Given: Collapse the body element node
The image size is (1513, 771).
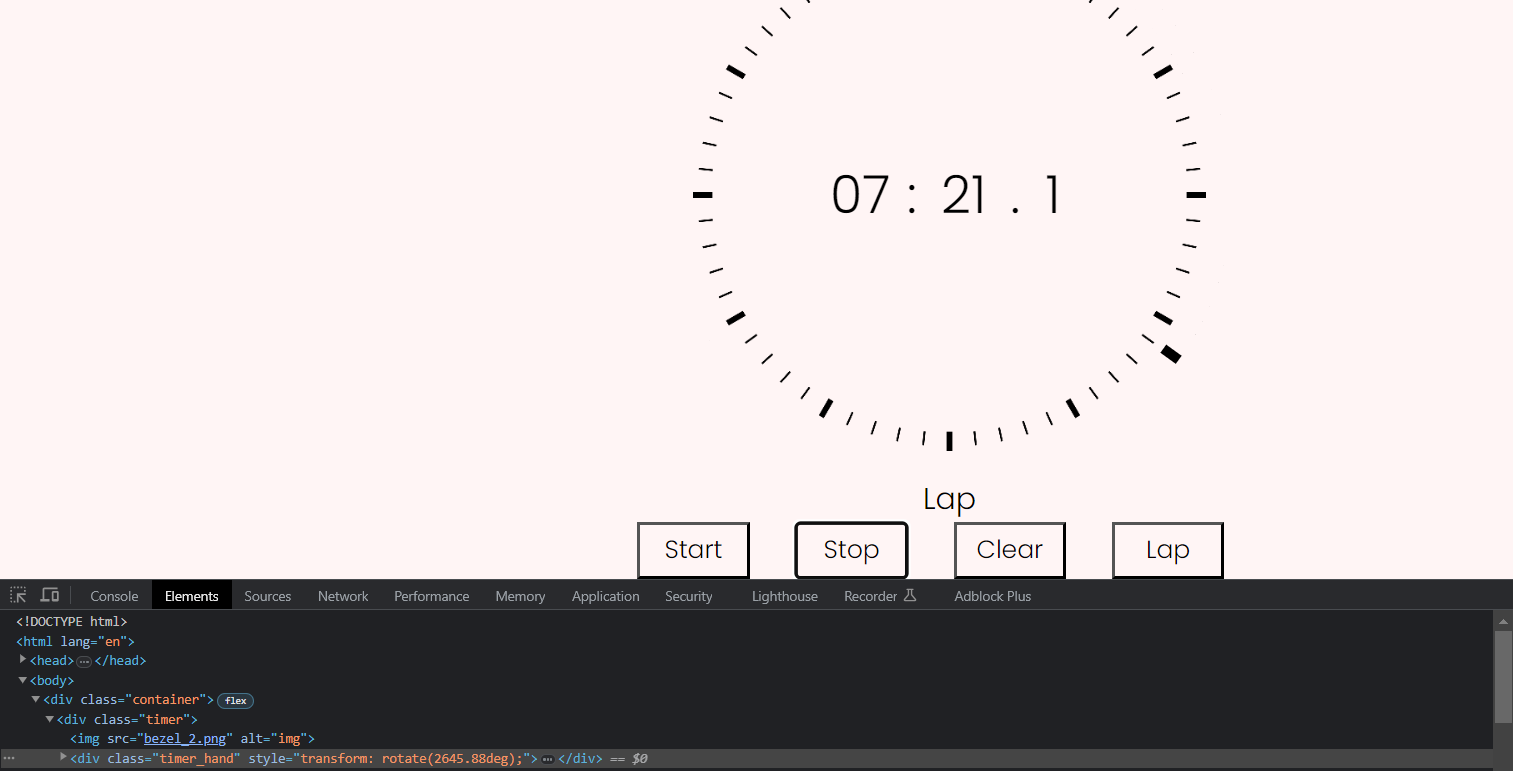Looking at the screenshot, I should coord(23,680).
